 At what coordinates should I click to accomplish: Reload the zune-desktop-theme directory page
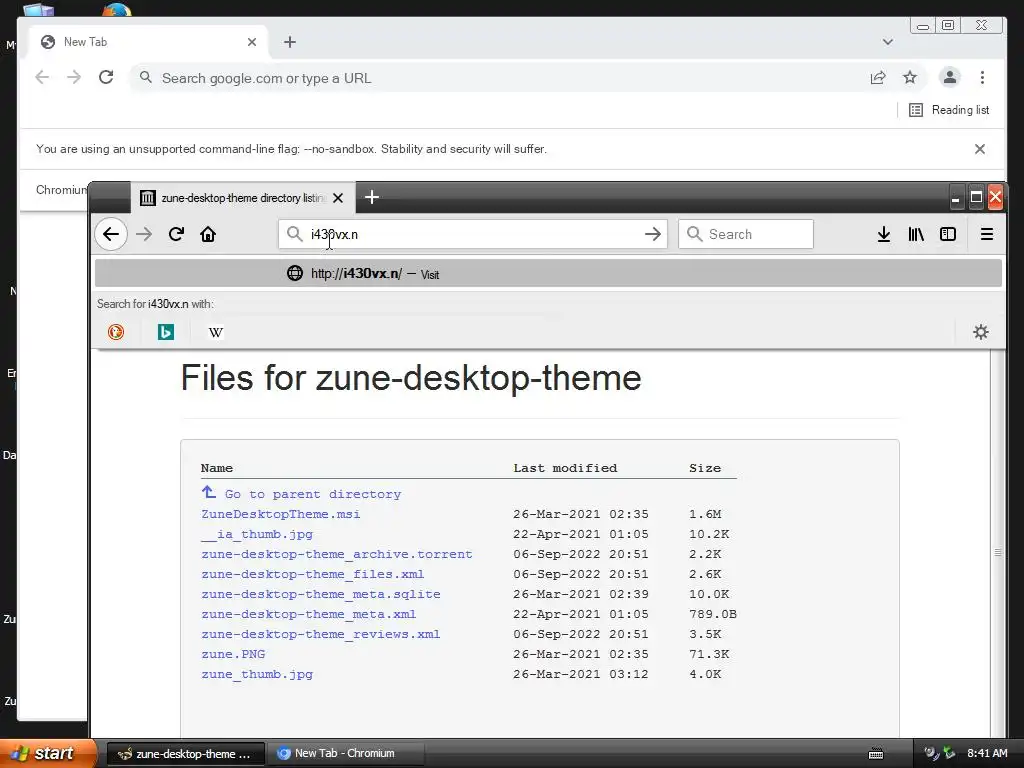176,234
